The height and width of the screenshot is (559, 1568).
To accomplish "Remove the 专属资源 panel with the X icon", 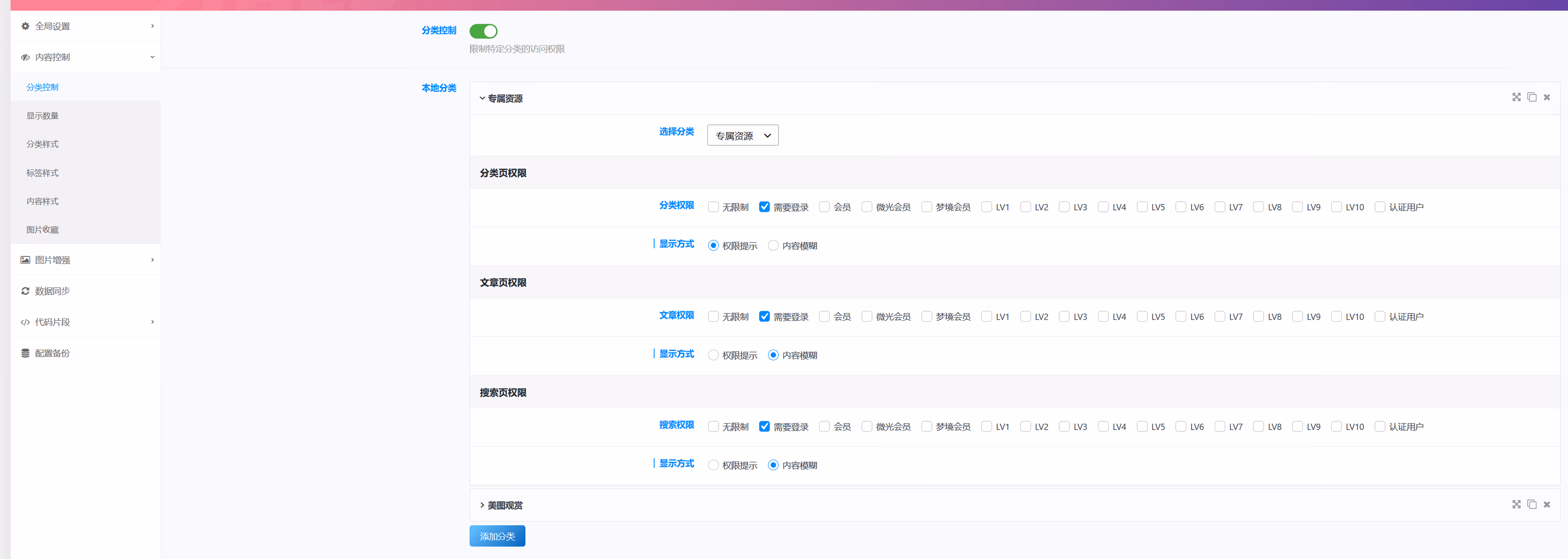I will [x=1547, y=98].
